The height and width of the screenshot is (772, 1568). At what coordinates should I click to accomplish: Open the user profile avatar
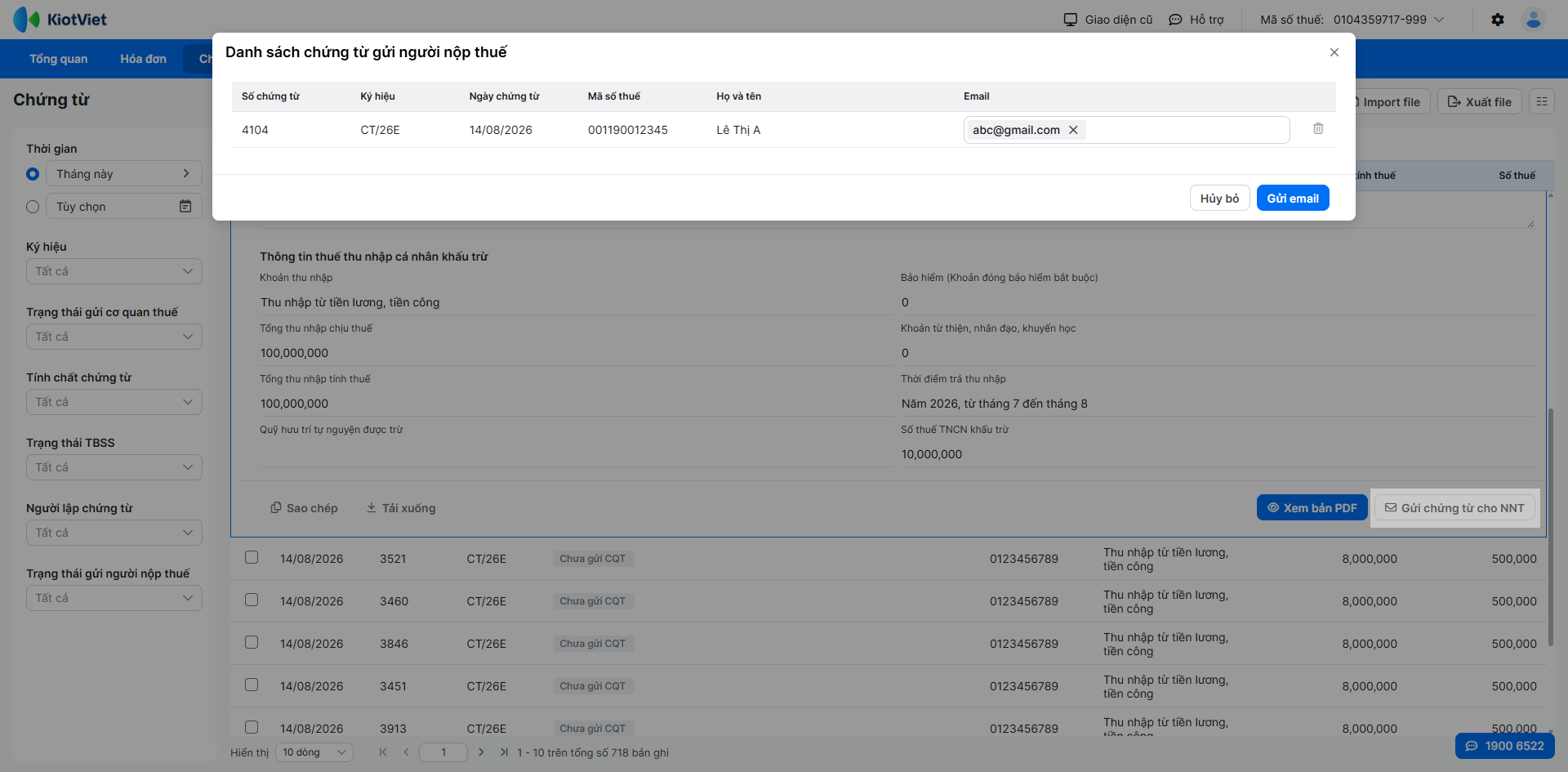click(1534, 20)
